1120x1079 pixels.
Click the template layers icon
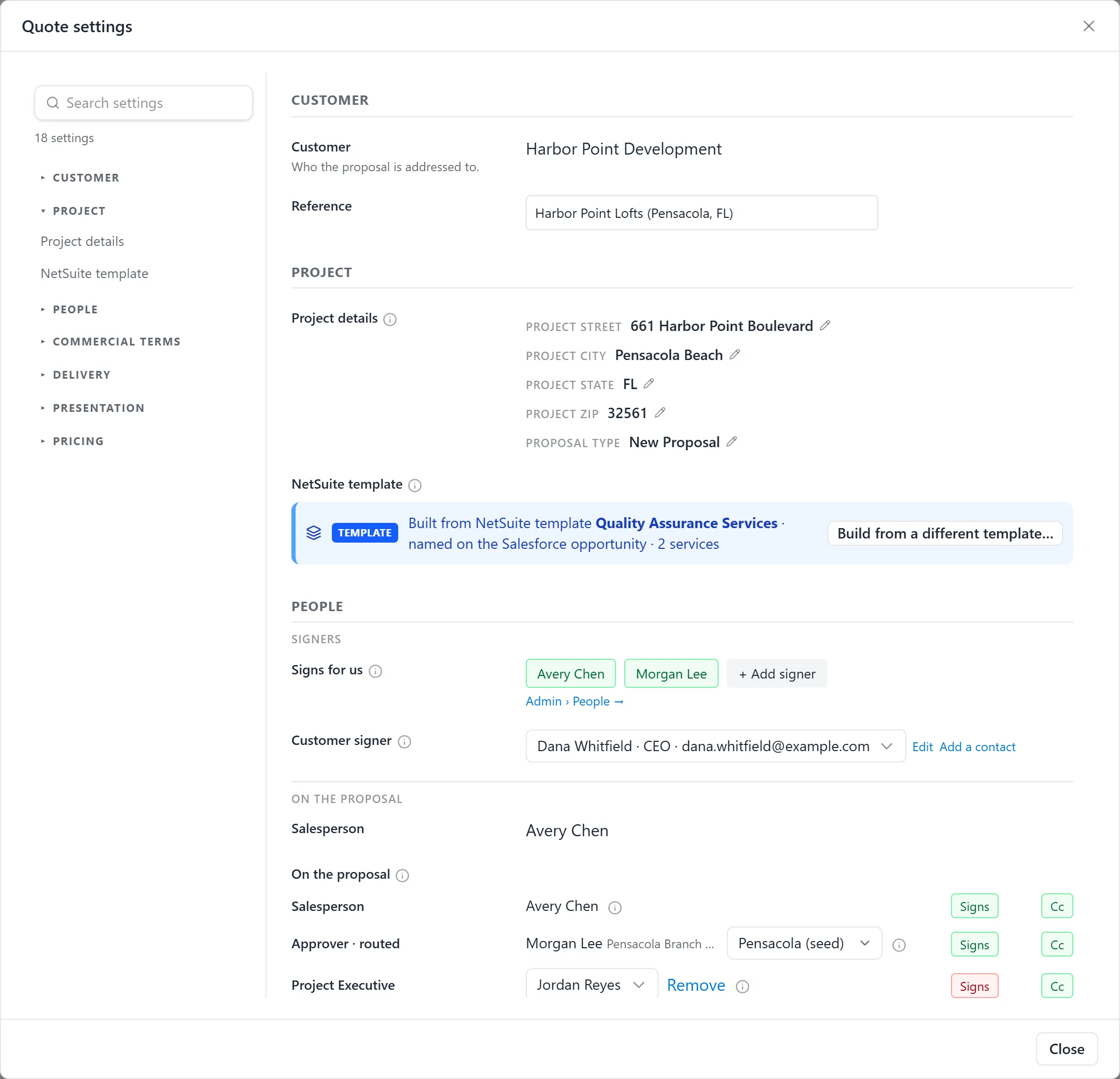[314, 533]
